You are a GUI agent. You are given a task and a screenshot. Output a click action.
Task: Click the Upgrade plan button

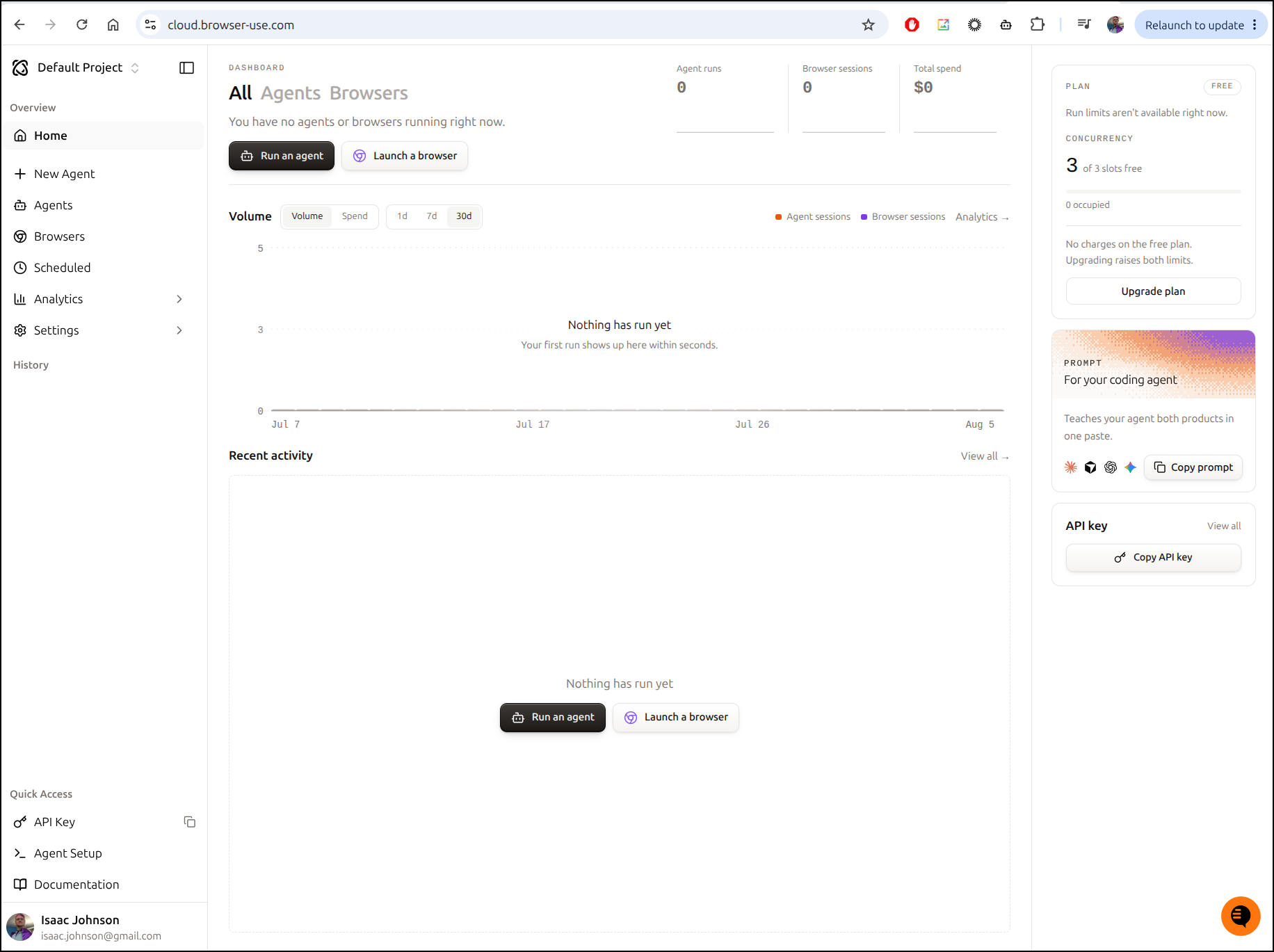[x=1153, y=291]
